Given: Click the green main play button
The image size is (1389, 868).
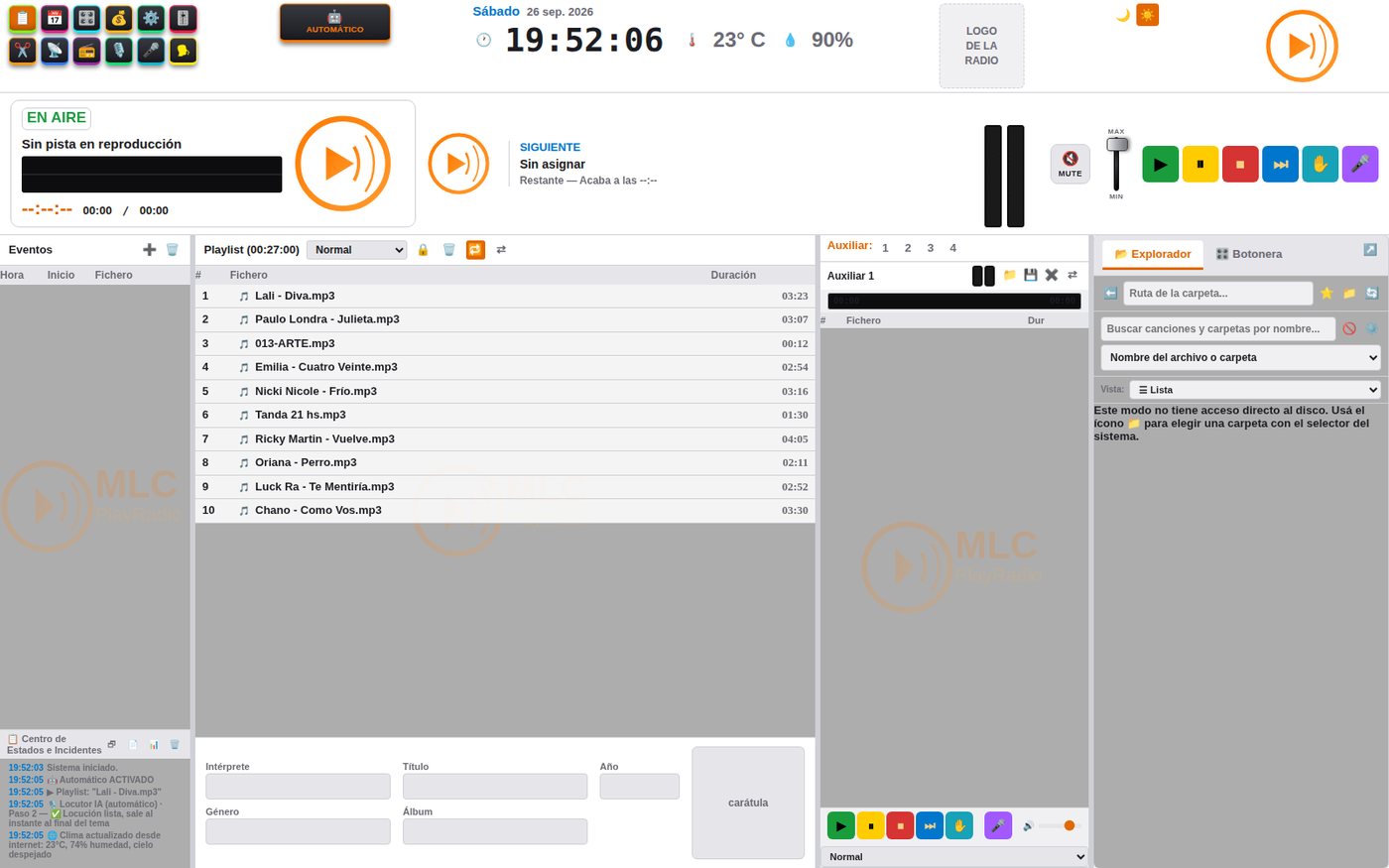Looking at the screenshot, I should coord(1161,164).
